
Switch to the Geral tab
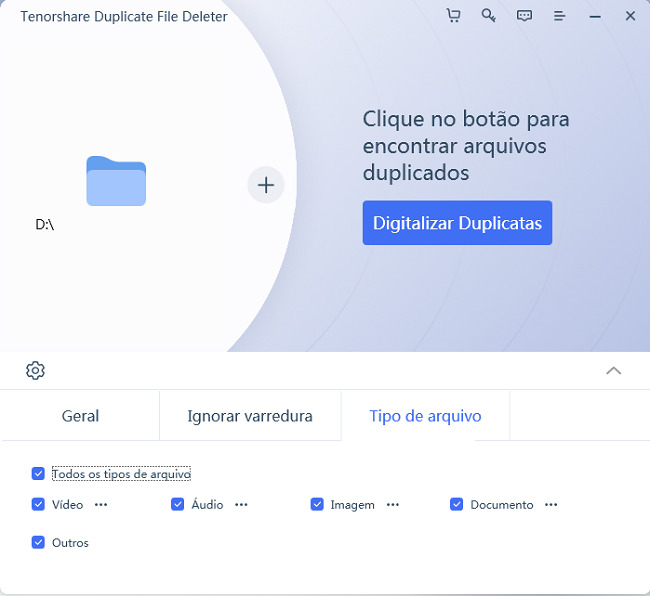click(80, 416)
